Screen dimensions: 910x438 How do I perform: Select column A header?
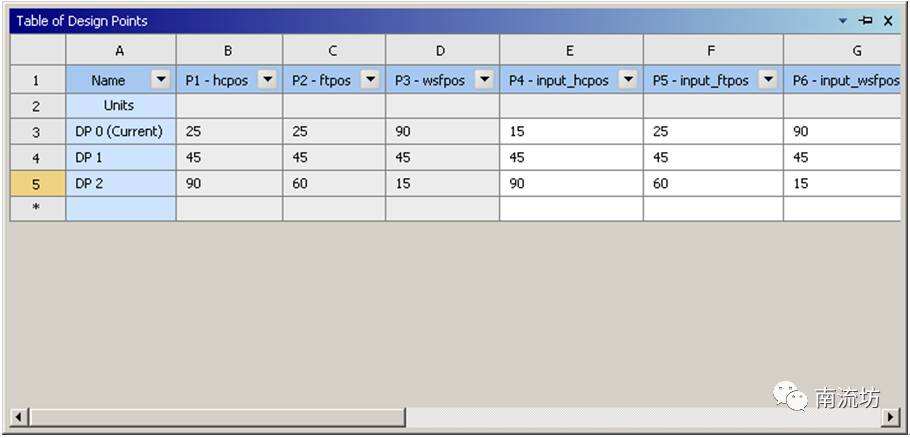coord(121,50)
